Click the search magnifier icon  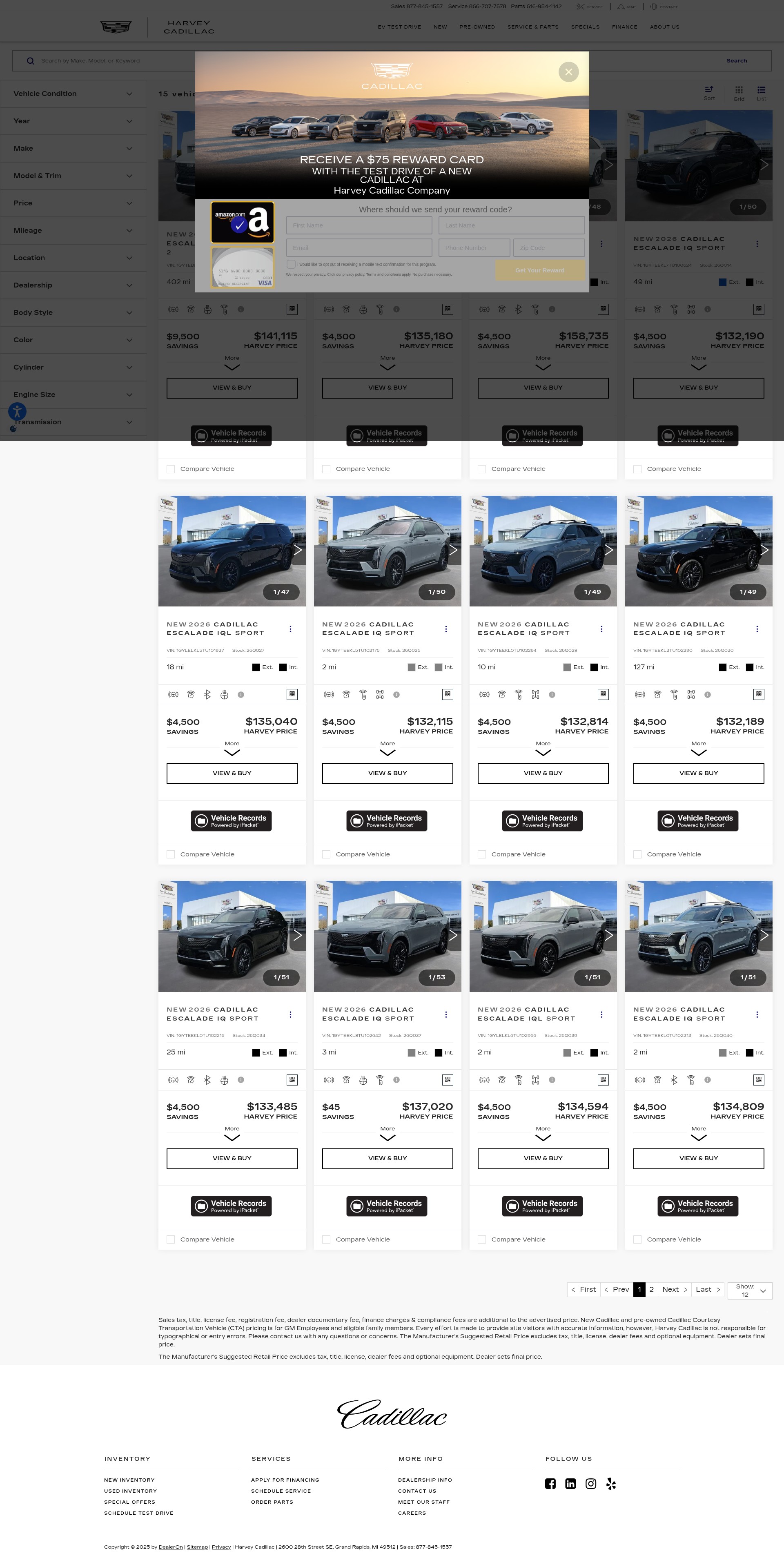(30, 61)
